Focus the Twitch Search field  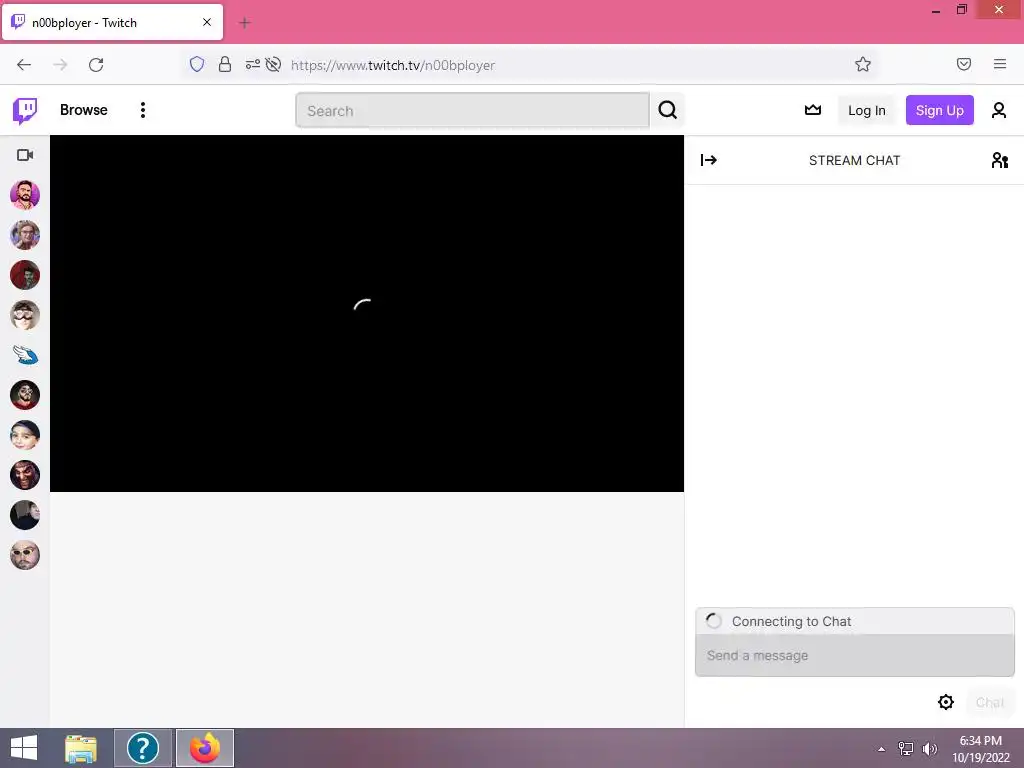click(472, 110)
